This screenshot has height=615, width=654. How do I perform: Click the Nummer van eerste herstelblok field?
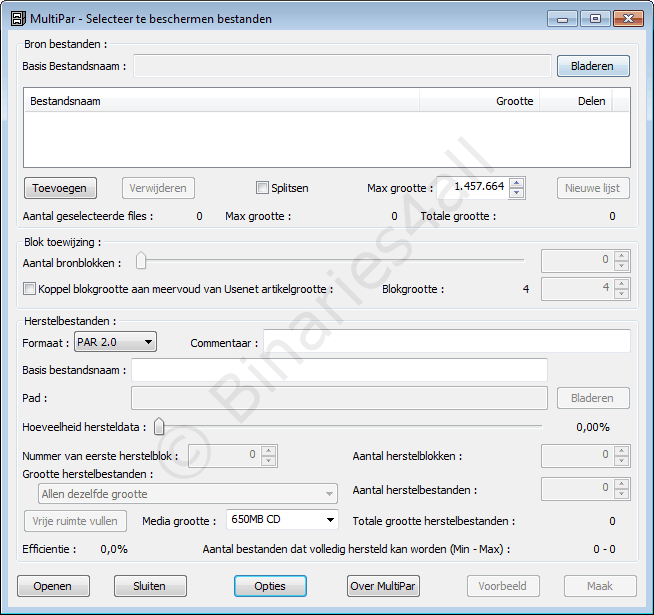[x=224, y=456]
